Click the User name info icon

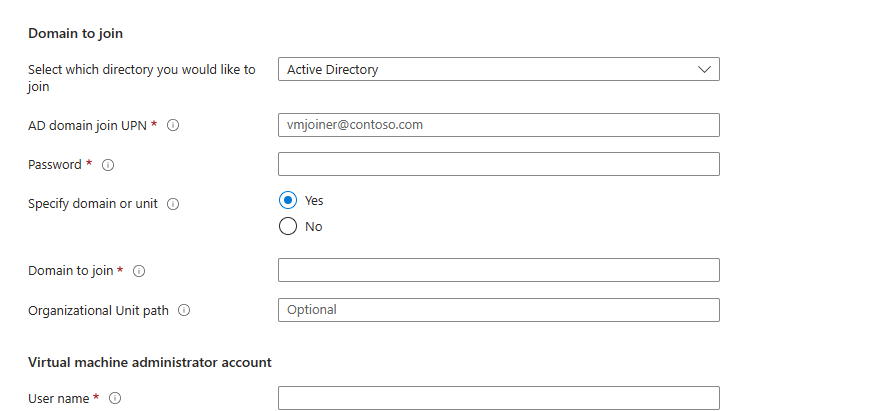pos(115,398)
